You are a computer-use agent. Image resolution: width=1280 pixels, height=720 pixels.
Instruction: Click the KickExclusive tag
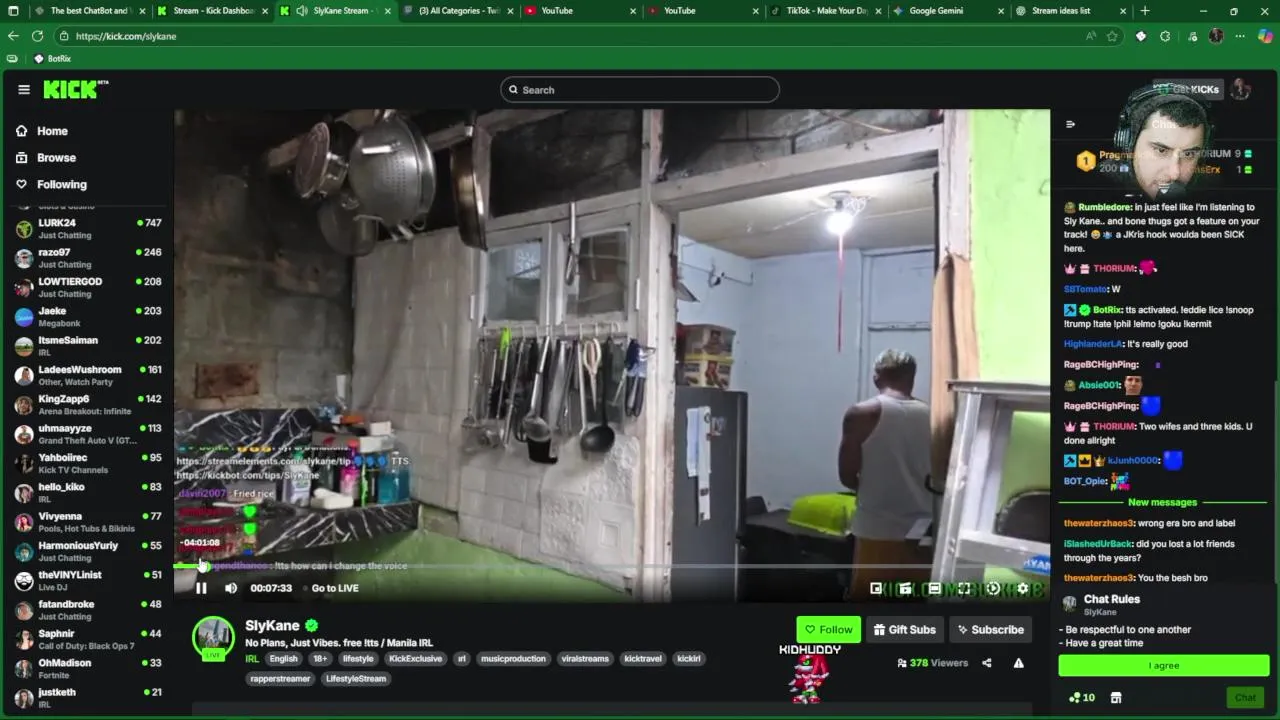415,659
